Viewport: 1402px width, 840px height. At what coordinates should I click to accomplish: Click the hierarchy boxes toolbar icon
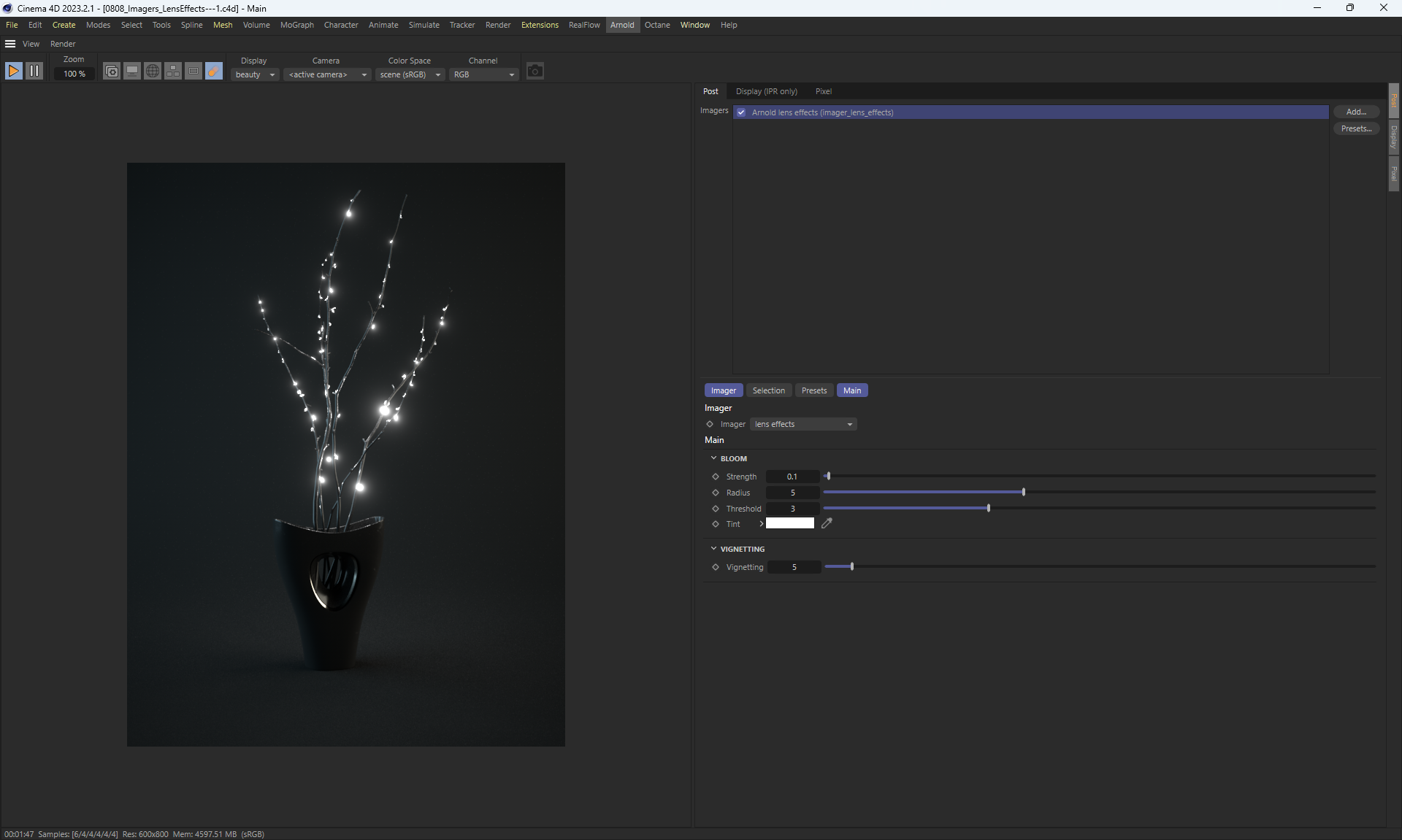[x=173, y=71]
